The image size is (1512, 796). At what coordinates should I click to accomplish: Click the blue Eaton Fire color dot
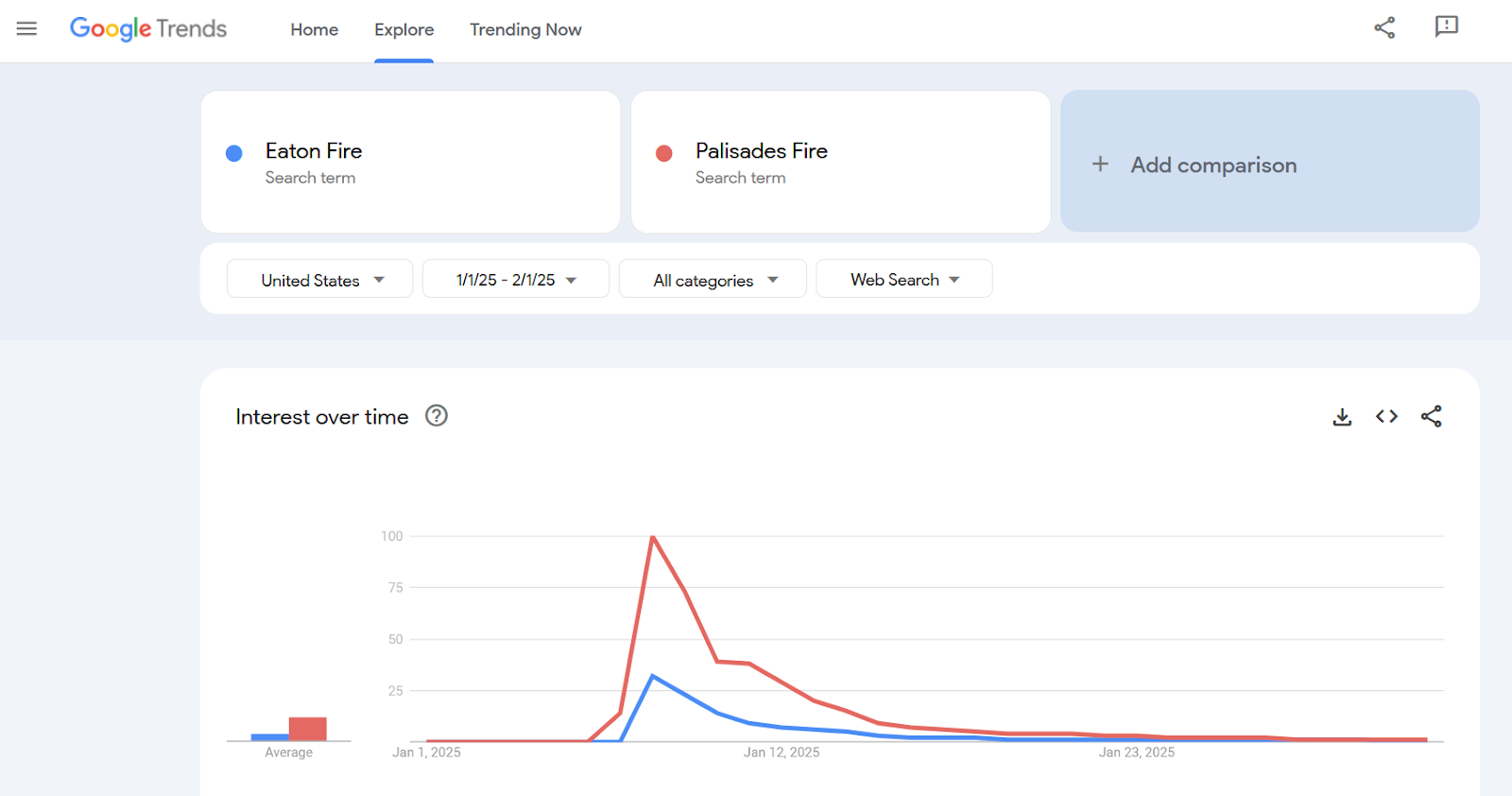[234, 153]
